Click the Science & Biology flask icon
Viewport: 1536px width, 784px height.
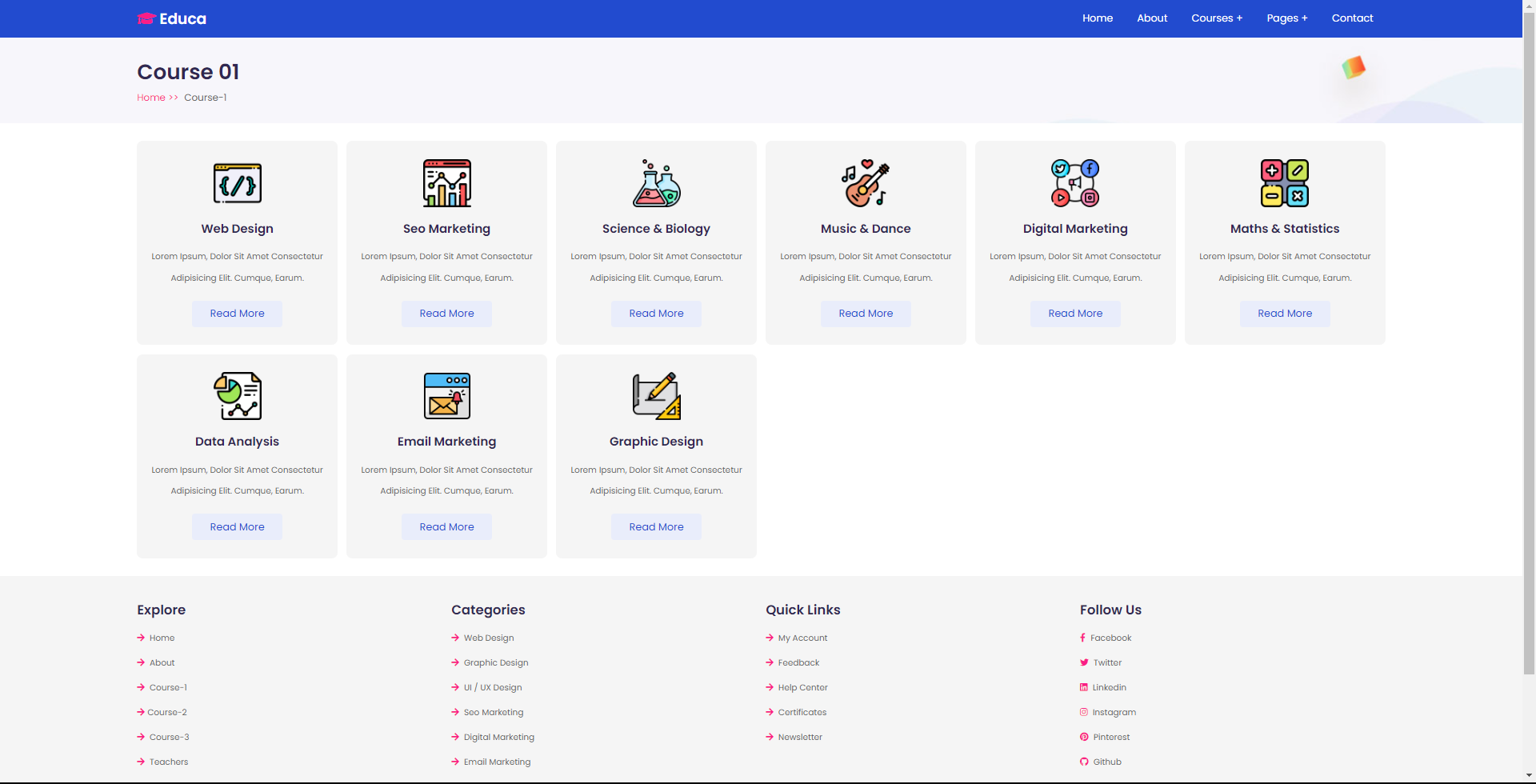pyautogui.click(x=656, y=182)
